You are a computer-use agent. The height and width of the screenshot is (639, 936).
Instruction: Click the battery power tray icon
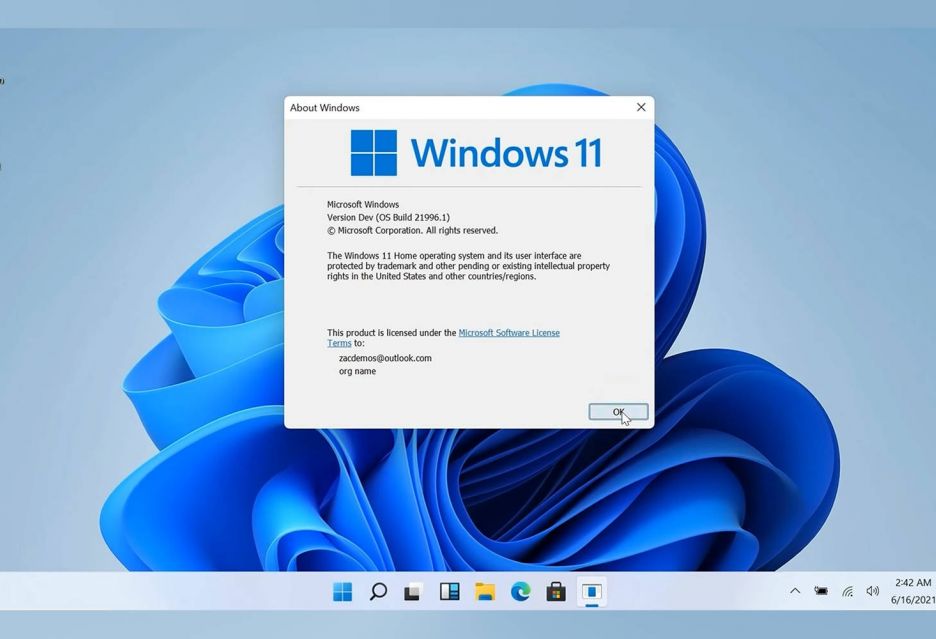click(821, 591)
